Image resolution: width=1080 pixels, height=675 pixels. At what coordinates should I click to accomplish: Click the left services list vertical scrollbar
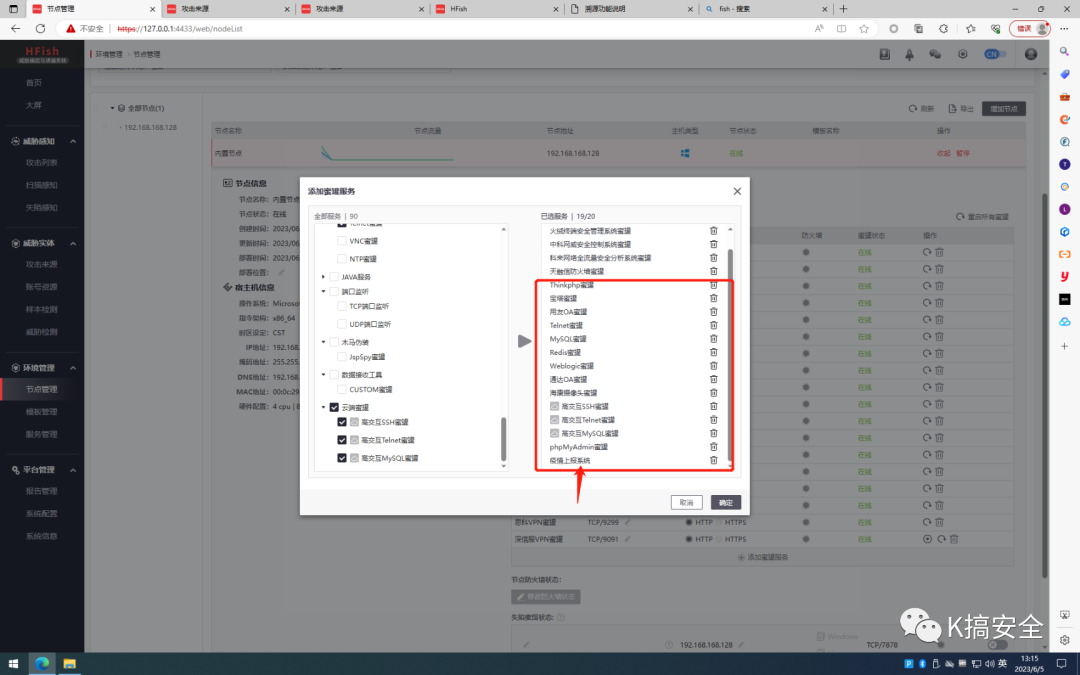tap(503, 439)
